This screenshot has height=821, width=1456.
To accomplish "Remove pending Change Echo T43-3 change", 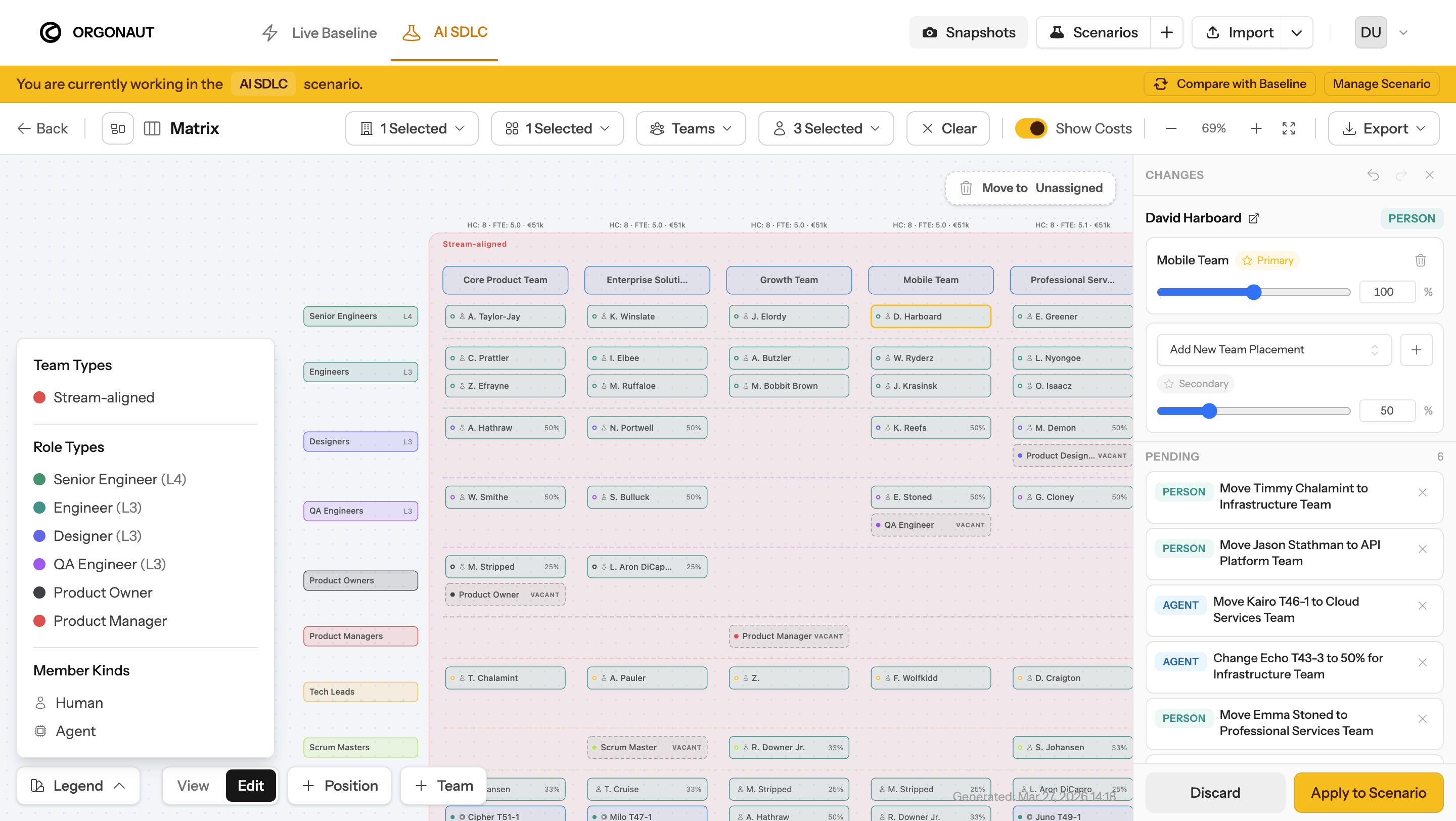I will pyautogui.click(x=1423, y=662).
